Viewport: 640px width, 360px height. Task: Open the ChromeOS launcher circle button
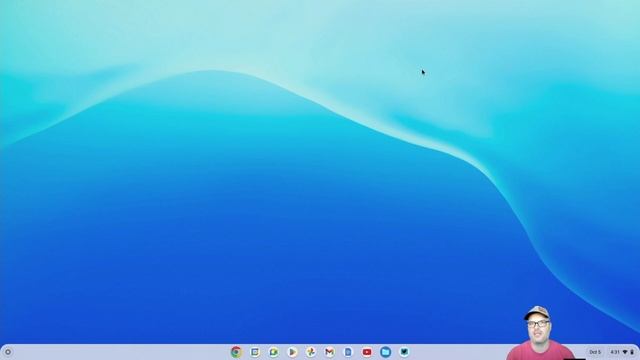coord(8,352)
